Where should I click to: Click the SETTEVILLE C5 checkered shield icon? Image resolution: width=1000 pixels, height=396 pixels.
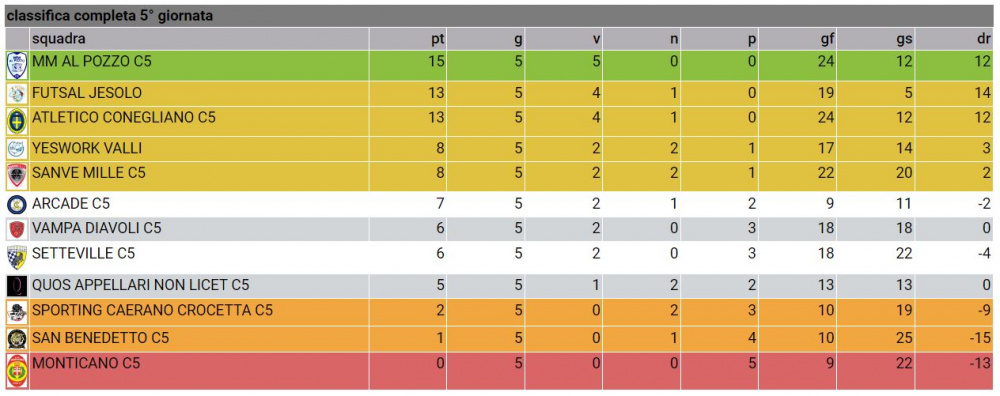click(17, 257)
